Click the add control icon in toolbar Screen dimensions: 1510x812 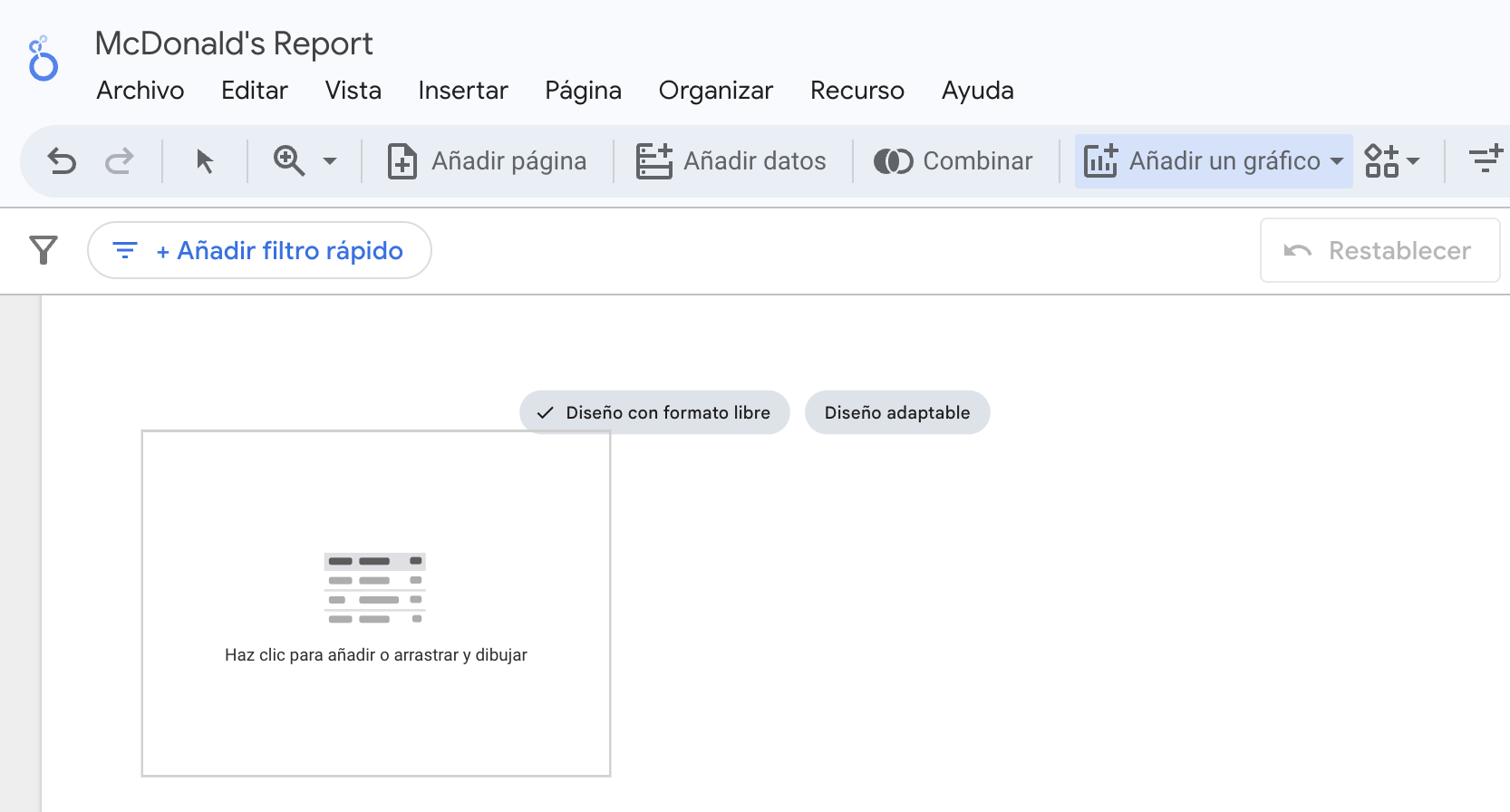(1485, 159)
